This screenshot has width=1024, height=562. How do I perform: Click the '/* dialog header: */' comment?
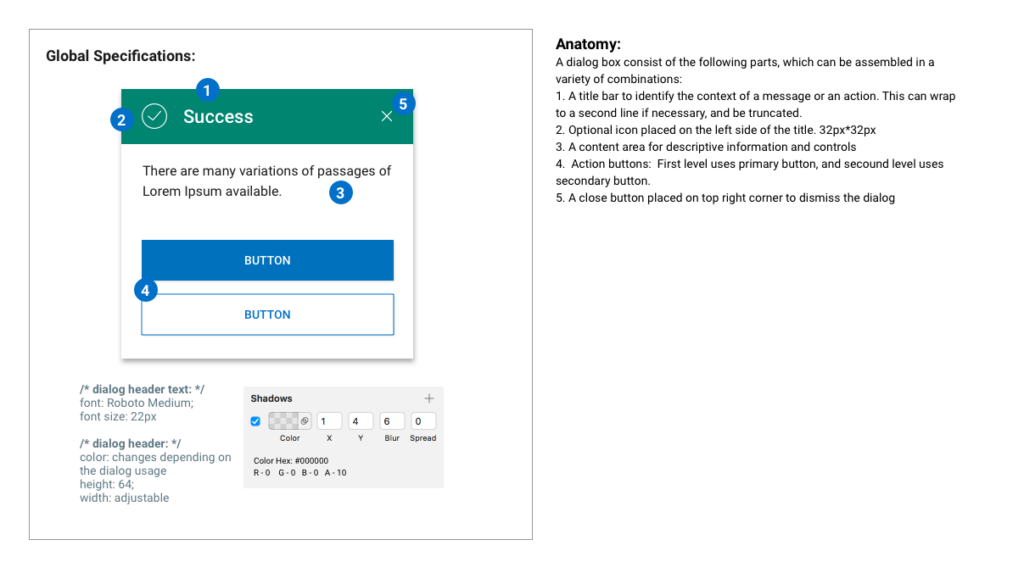pyautogui.click(x=131, y=443)
